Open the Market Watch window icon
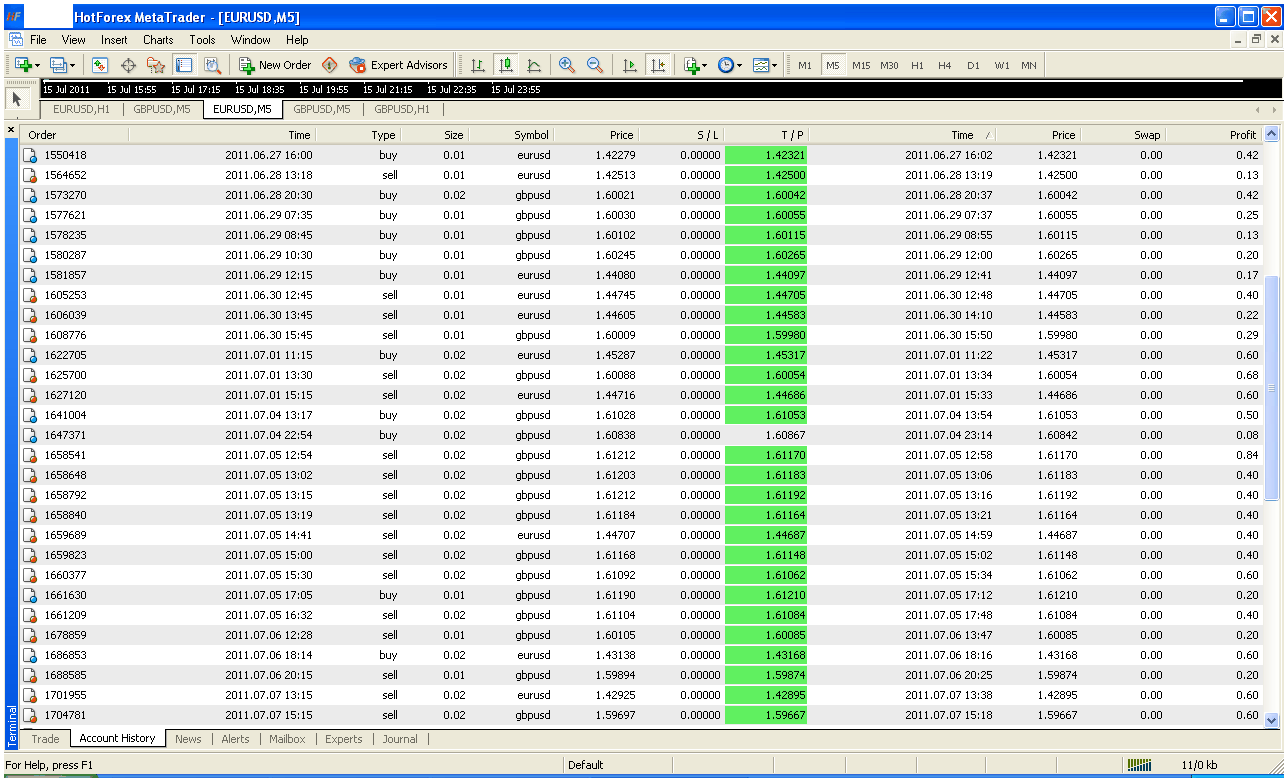This screenshot has height=778, width=1288. click(x=100, y=65)
